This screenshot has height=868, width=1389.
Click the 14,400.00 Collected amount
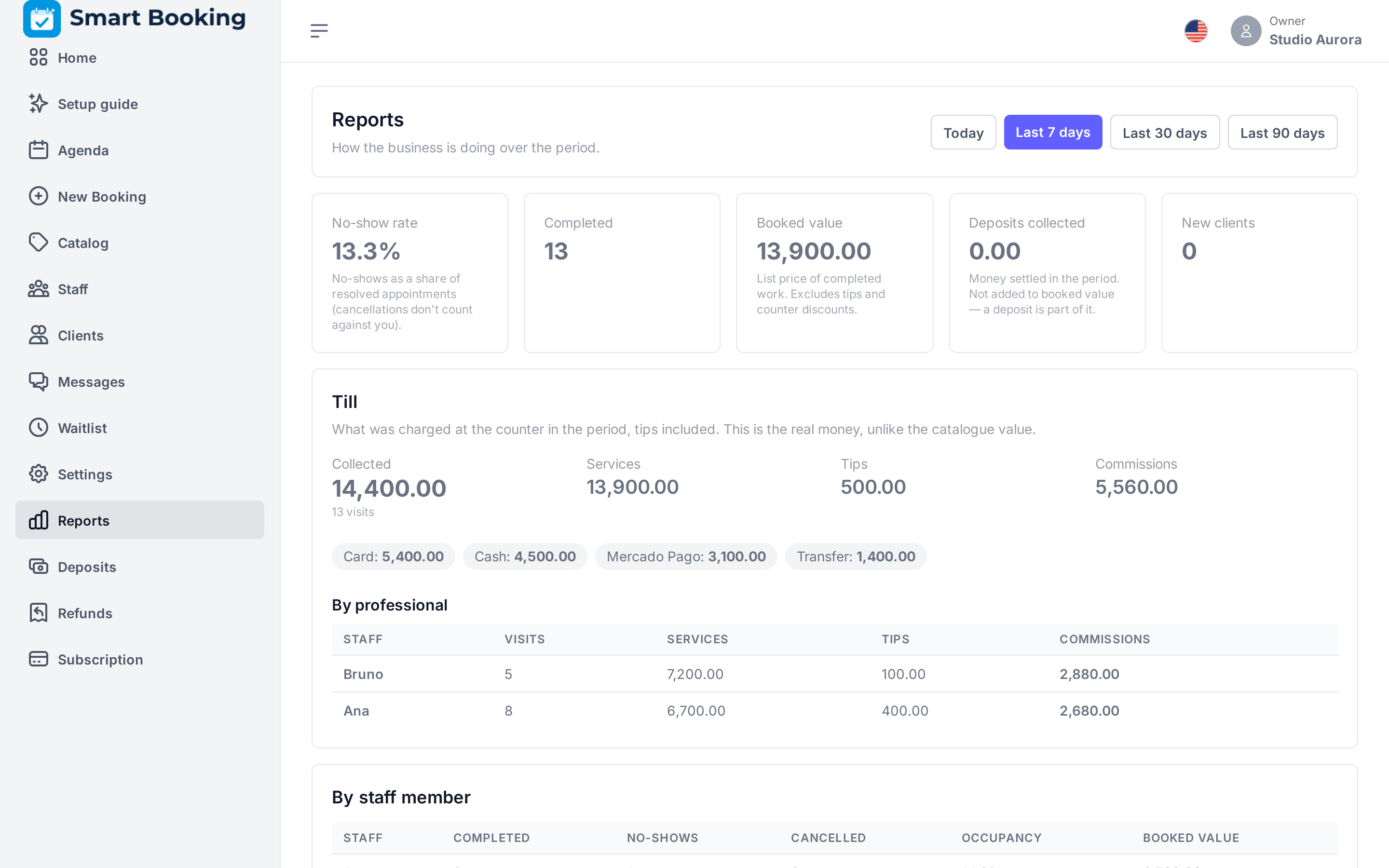coord(389,488)
